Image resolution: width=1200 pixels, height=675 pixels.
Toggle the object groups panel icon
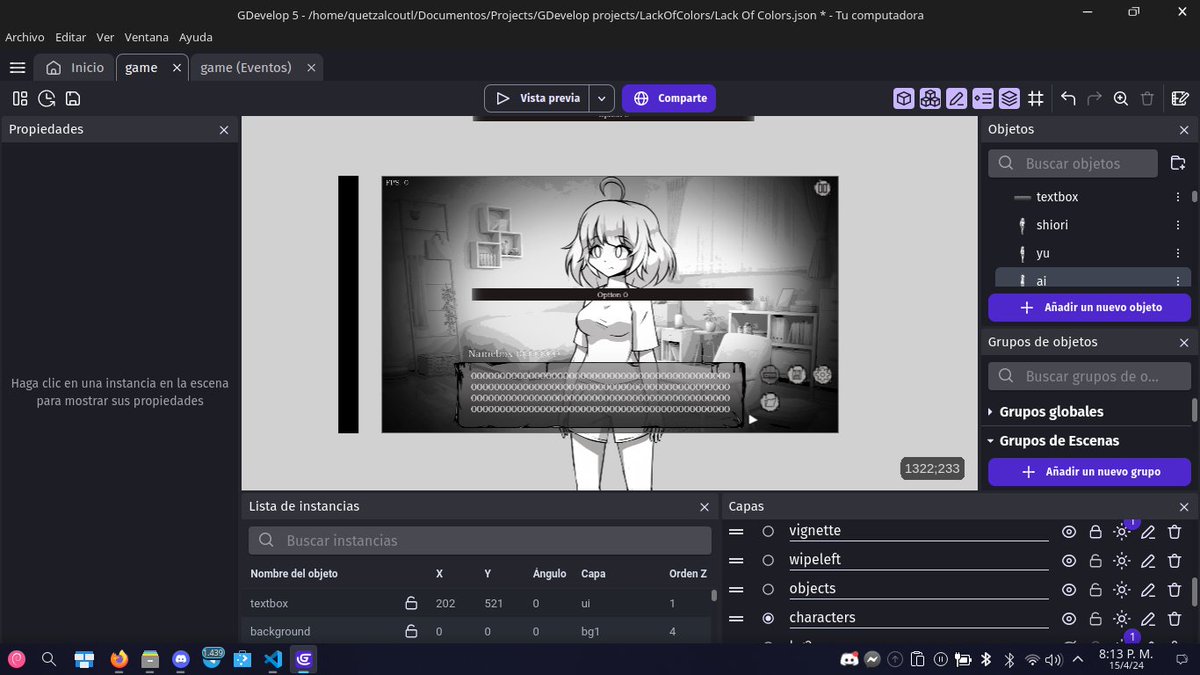pyautogui.click(x=930, y=98)
